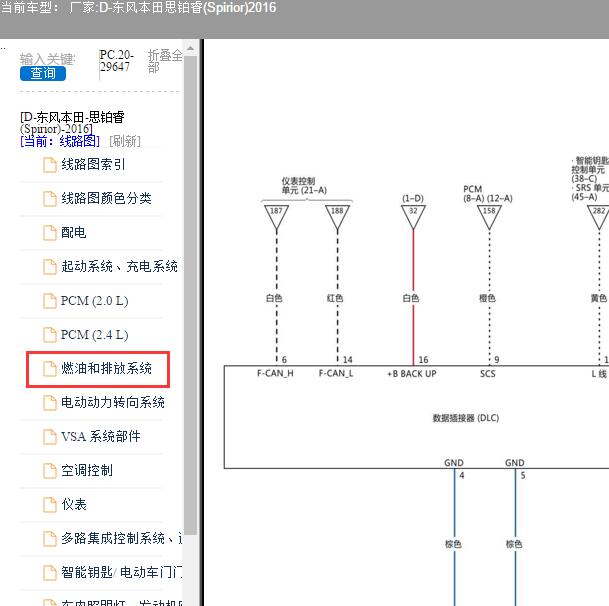Click the sidebar vertical scrollbar thumb

190,295
